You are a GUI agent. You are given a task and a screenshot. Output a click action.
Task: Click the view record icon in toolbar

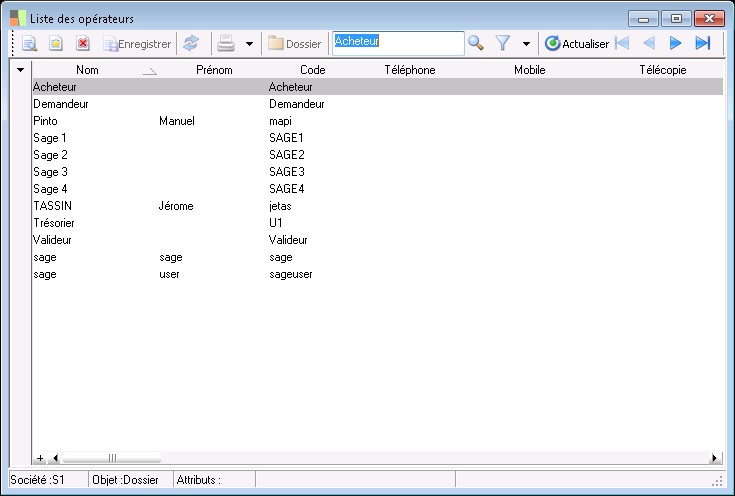(30, 44)
